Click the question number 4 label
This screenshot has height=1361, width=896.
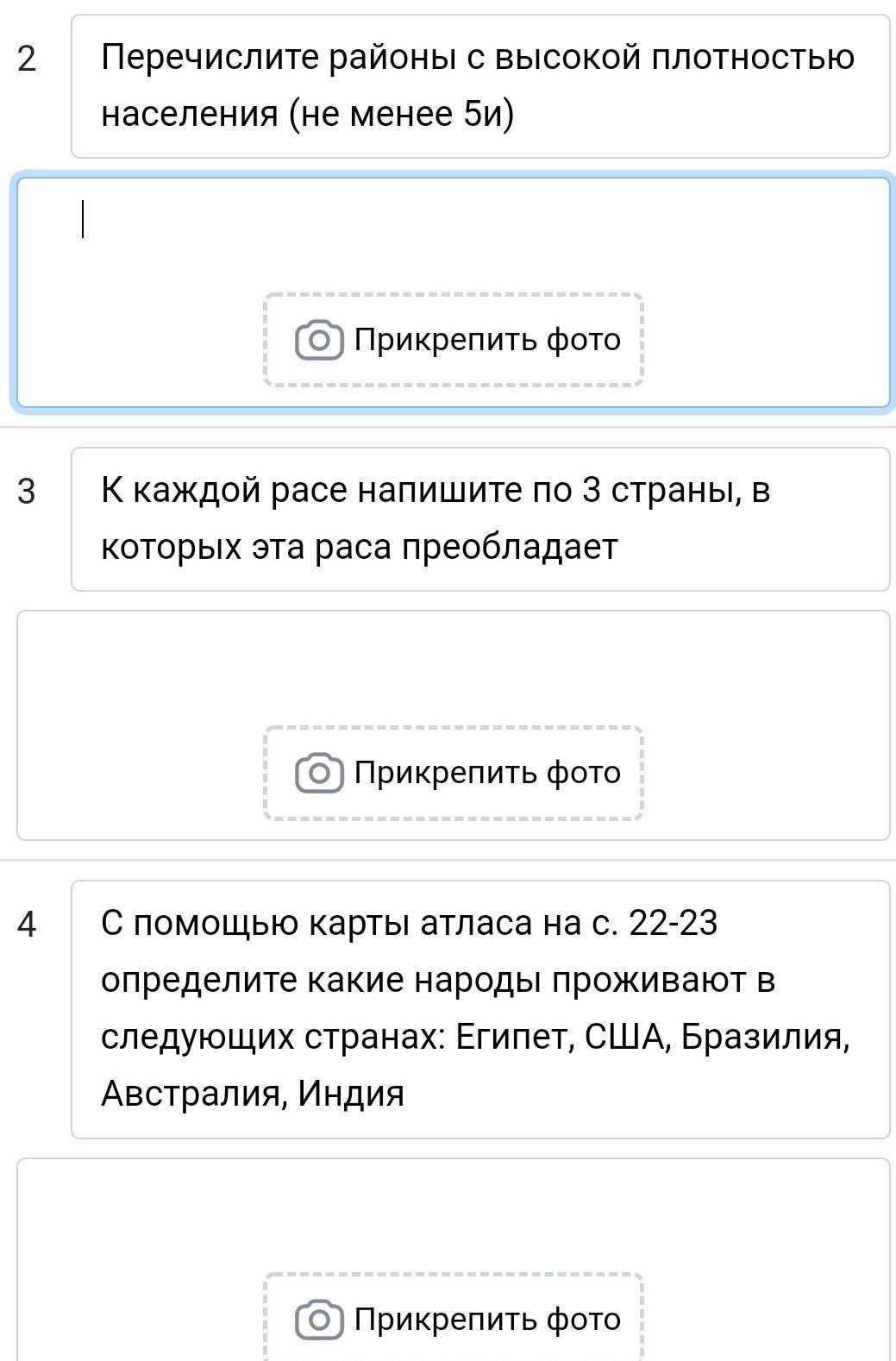point(27,925)
